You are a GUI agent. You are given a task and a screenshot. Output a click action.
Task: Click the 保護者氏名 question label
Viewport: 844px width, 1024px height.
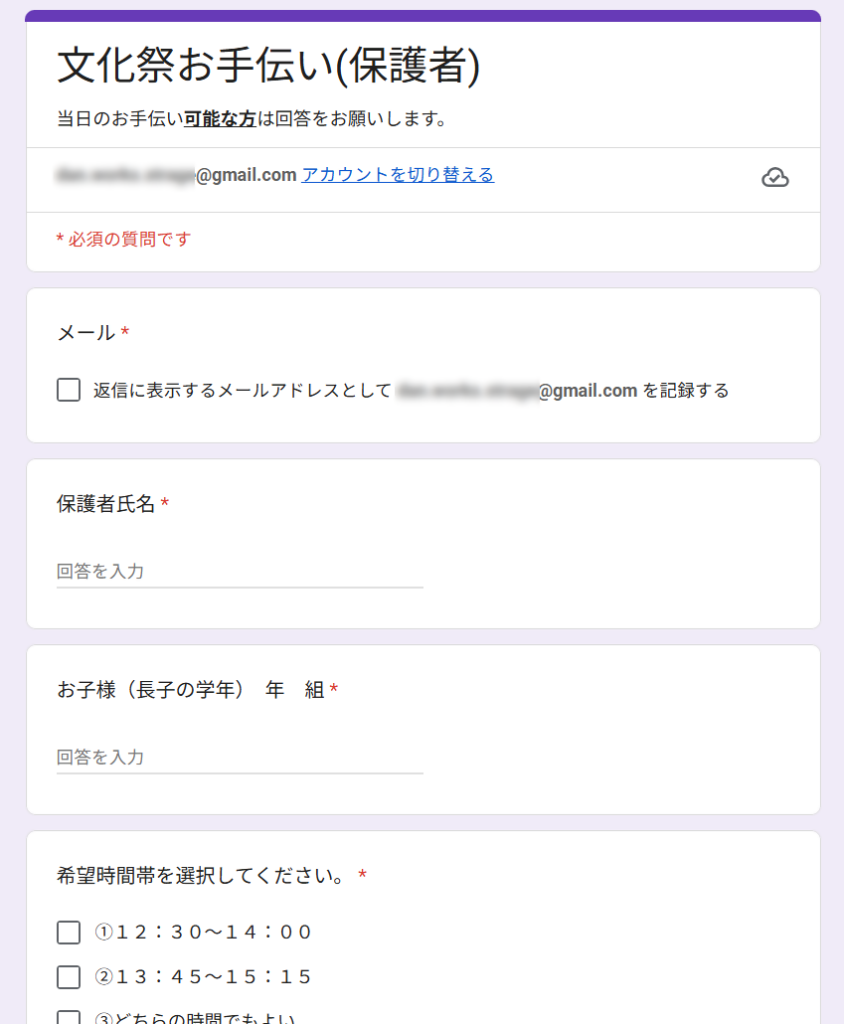pos(106,504)
